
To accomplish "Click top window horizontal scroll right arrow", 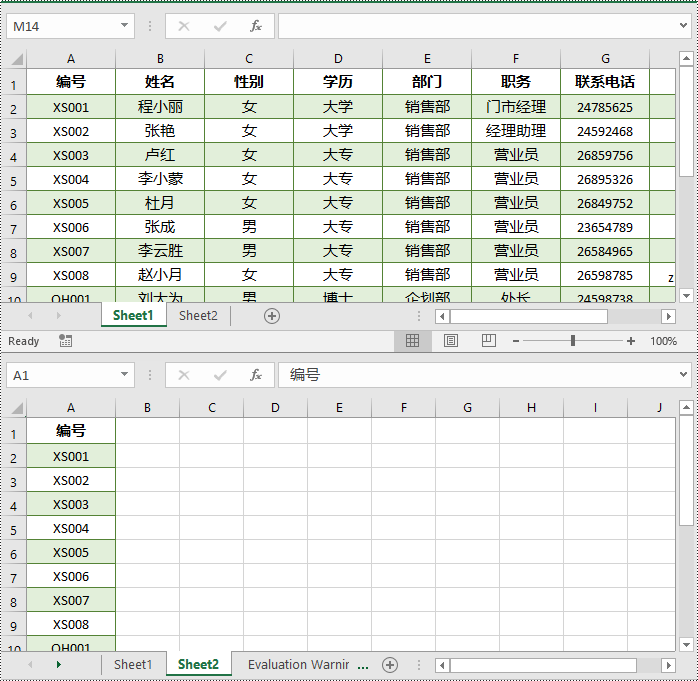I will click(x=668, y=316).
